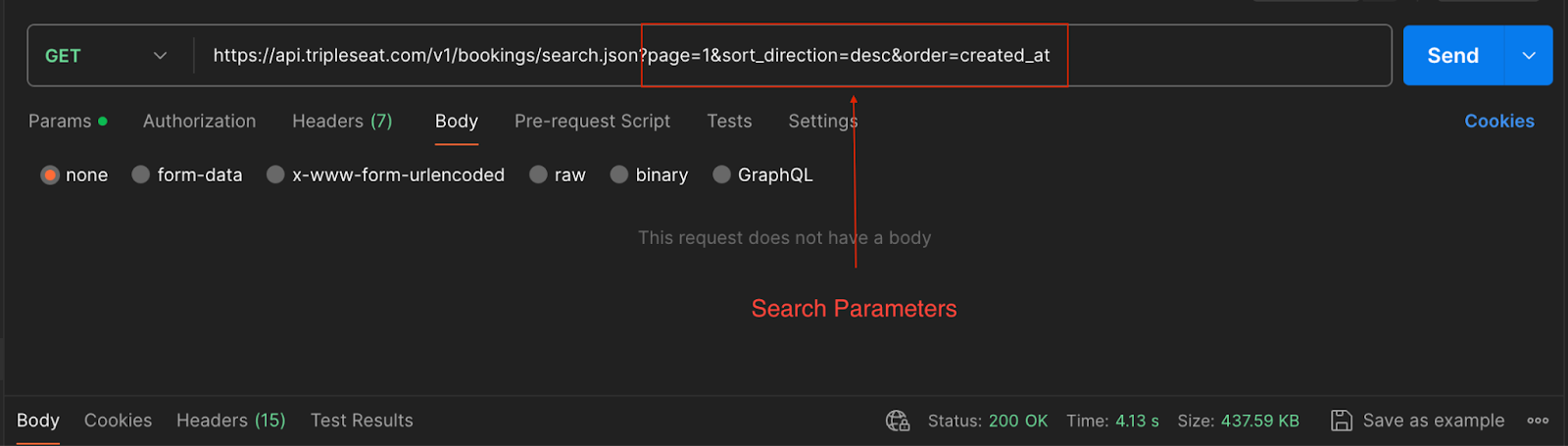Image resolution: width=1568 pixels, height=446 pixels.
Task: Select the GraphQL body radio option
Action: pyautogui.click(x=722, y=174)
